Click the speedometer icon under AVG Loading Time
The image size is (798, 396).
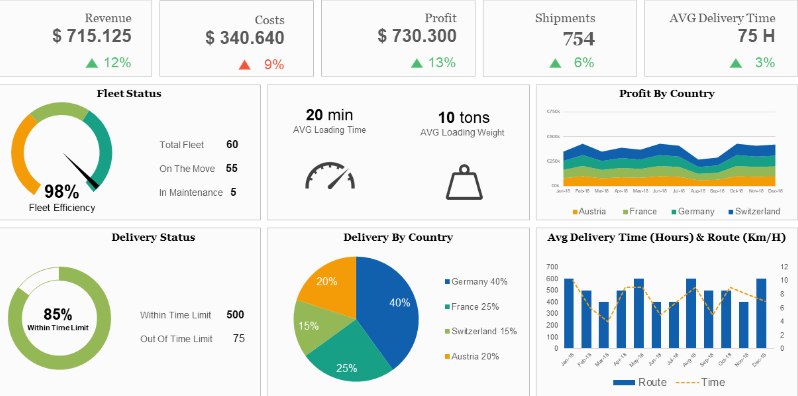[330, 176]
